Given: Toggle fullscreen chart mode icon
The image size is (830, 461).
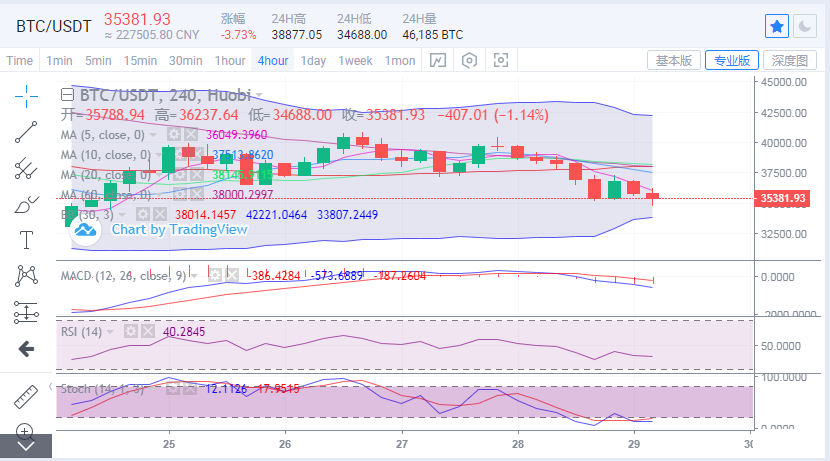Looking at the screenshot, I should (x=501, y=60).
